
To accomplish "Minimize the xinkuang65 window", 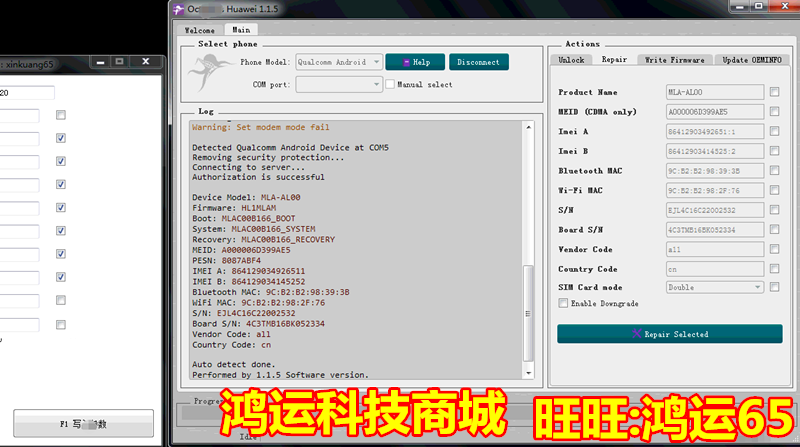I will [101, 62].
